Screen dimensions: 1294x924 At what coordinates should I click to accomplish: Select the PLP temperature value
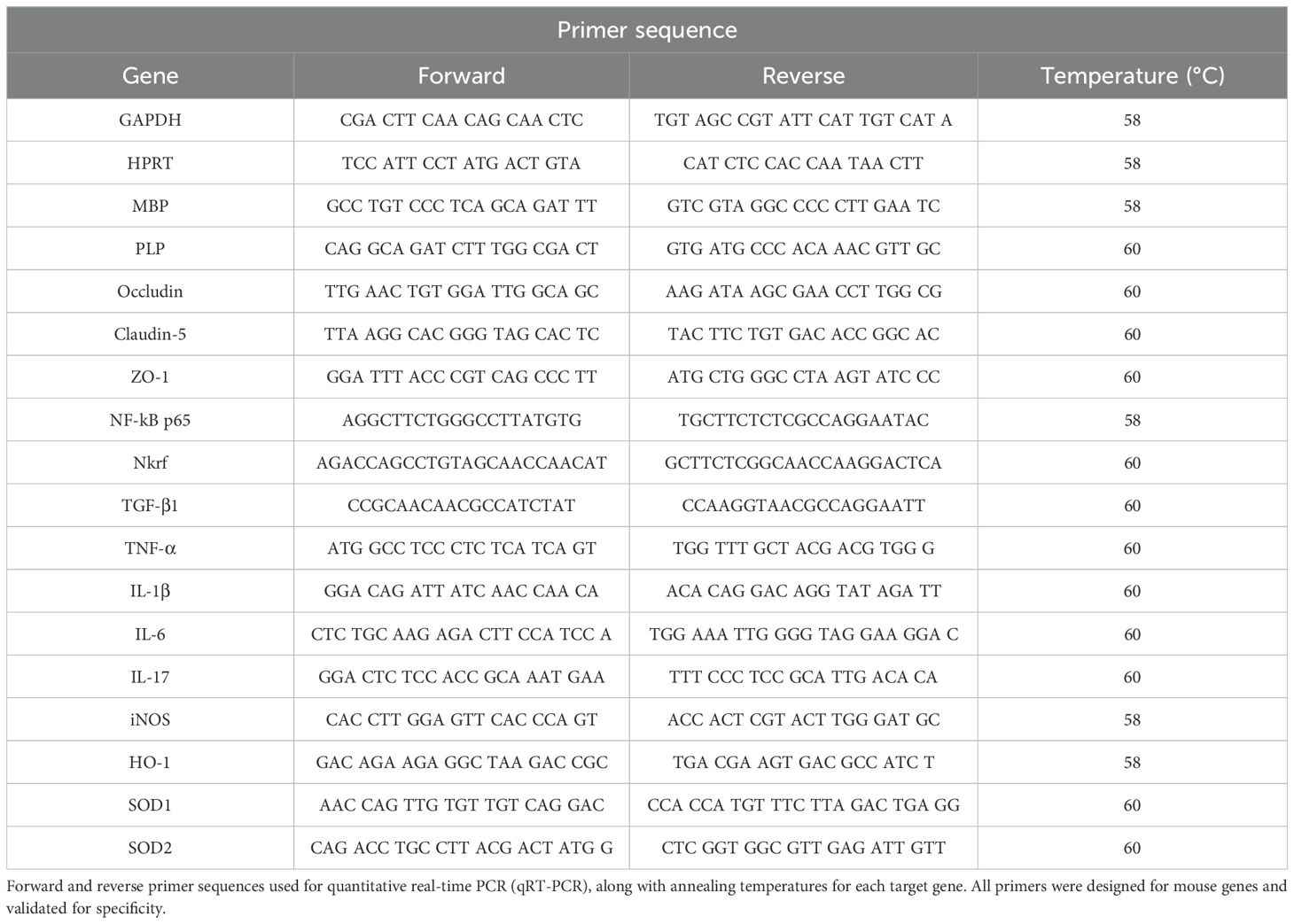1132,249
